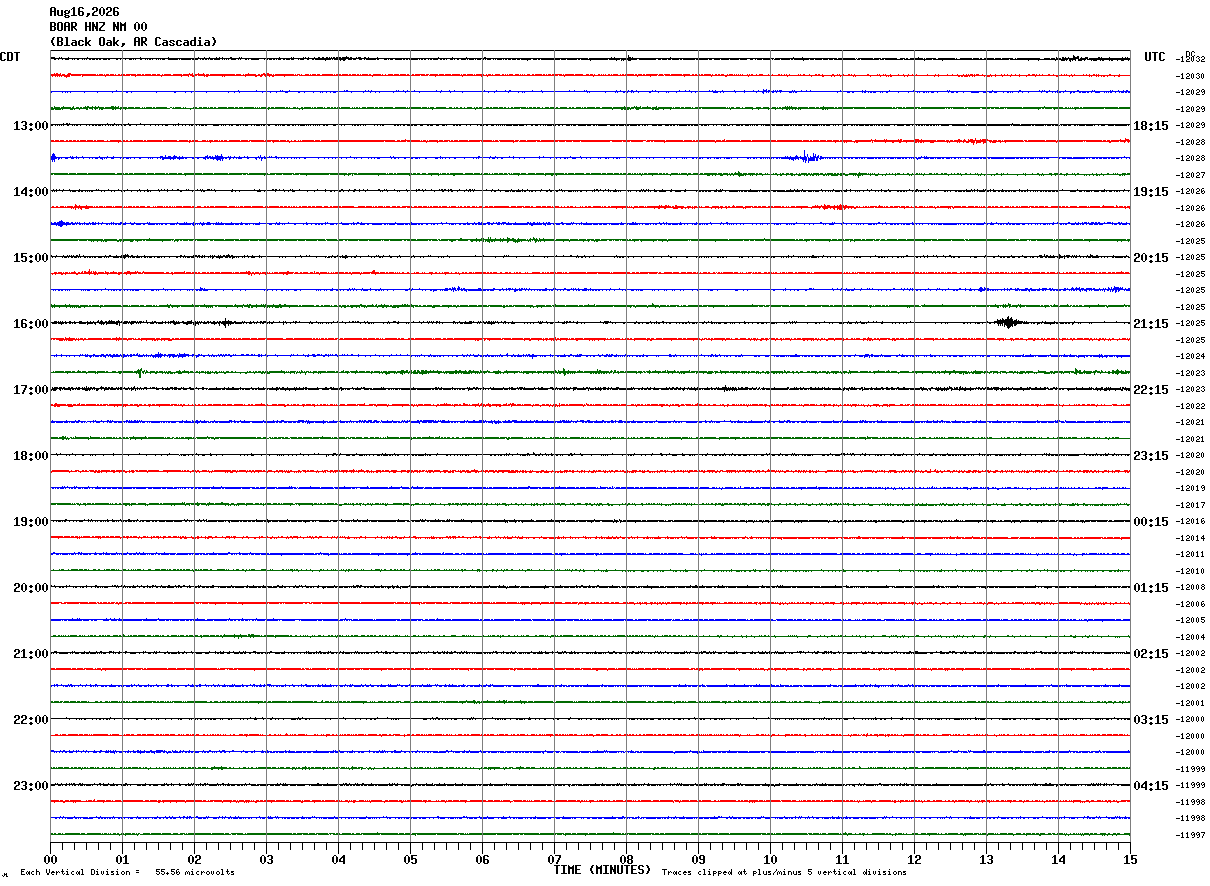Click the 15 minute mark on the time axis
The image size is (1210, 886).
[x=1130, y=859]
